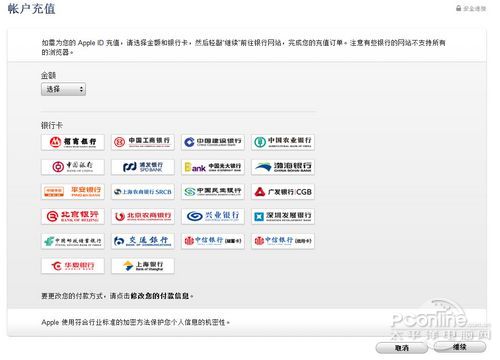Select Bank of Communications 交通银行
Viewport: 500px width, 360px height.
(x=143, y=241)
